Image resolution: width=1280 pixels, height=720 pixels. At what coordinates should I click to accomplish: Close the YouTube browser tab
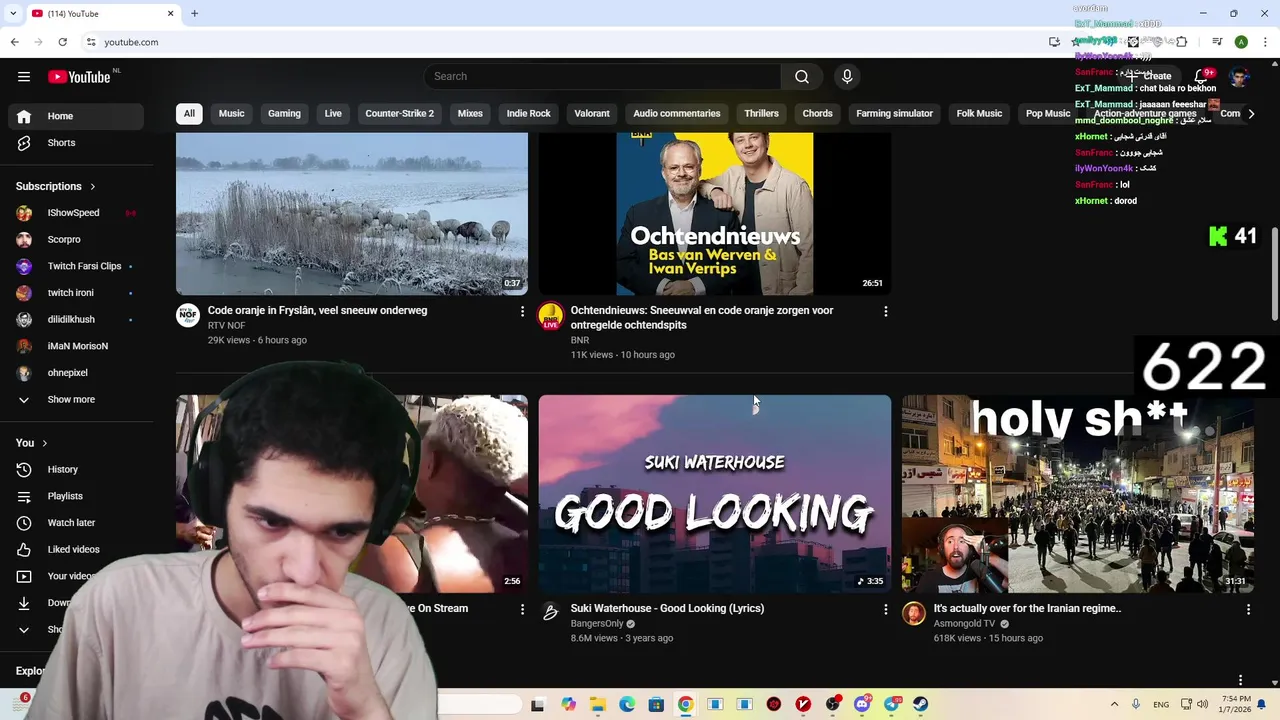click(170, 14)
